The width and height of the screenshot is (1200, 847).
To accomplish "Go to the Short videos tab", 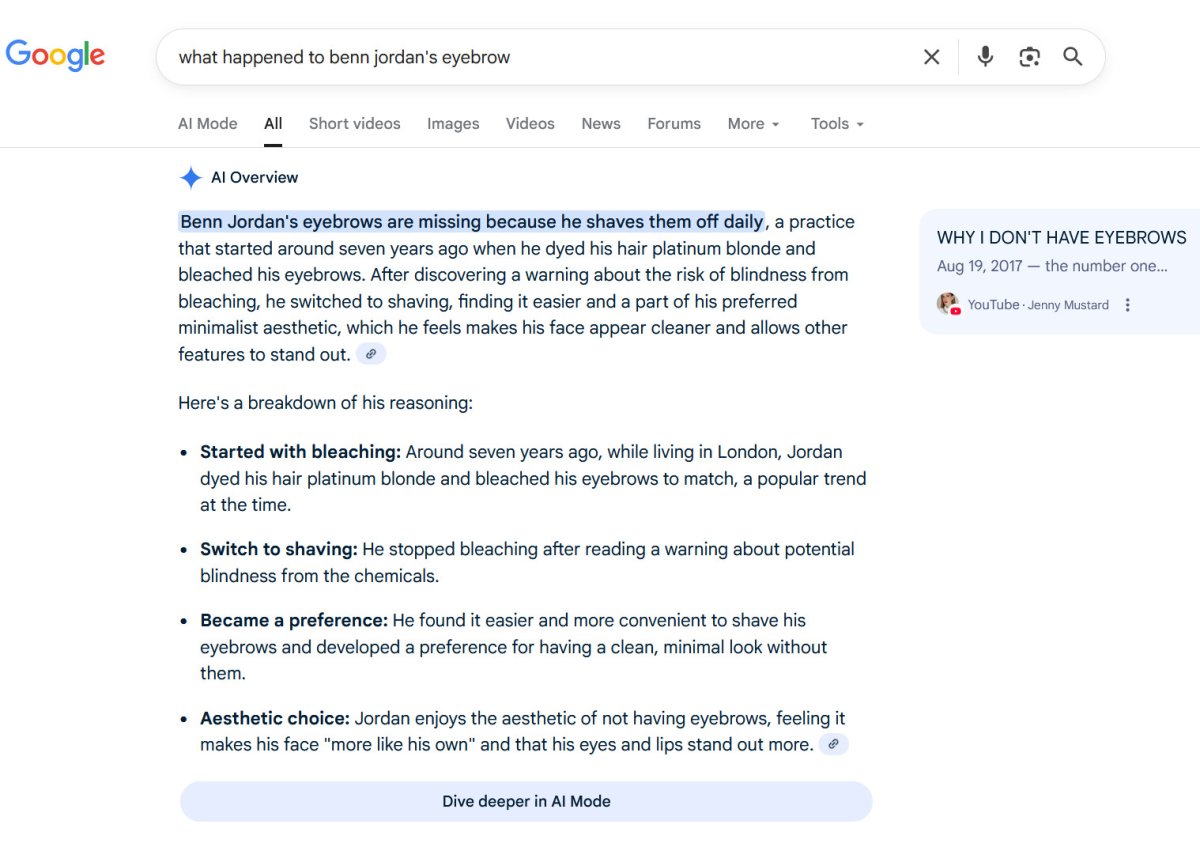I will (355, 124).
